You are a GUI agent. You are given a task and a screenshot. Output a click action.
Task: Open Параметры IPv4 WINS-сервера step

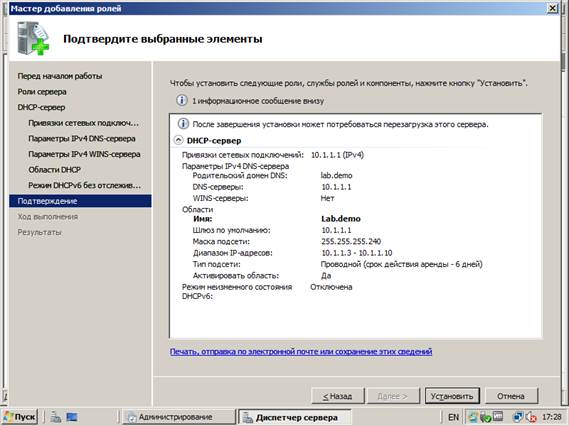pyautogui.click(x=84, y=154)
